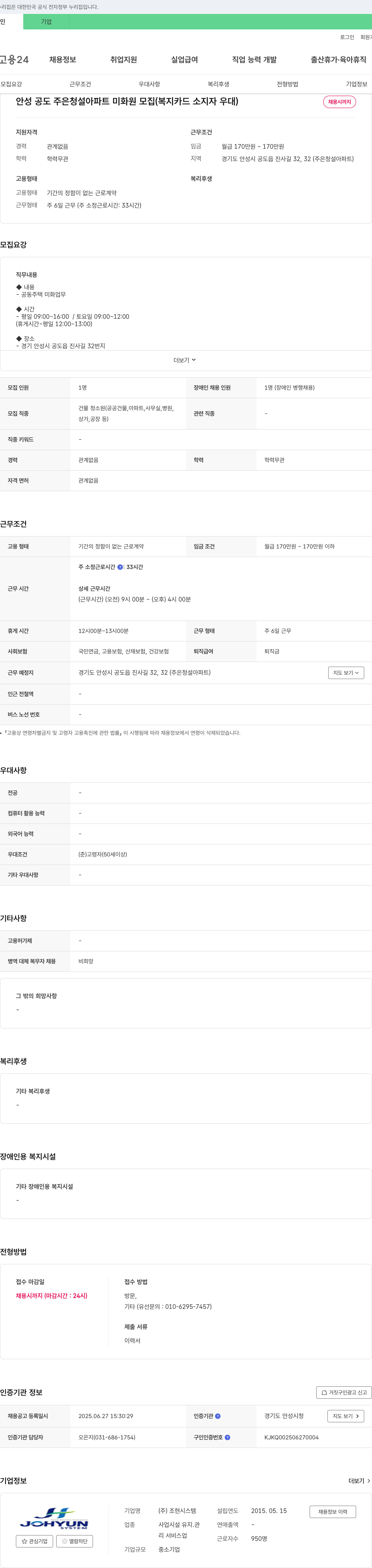Open the 취업지원 menu
The width and height of the screenshot is (372, 1568).
click(124, 60)
